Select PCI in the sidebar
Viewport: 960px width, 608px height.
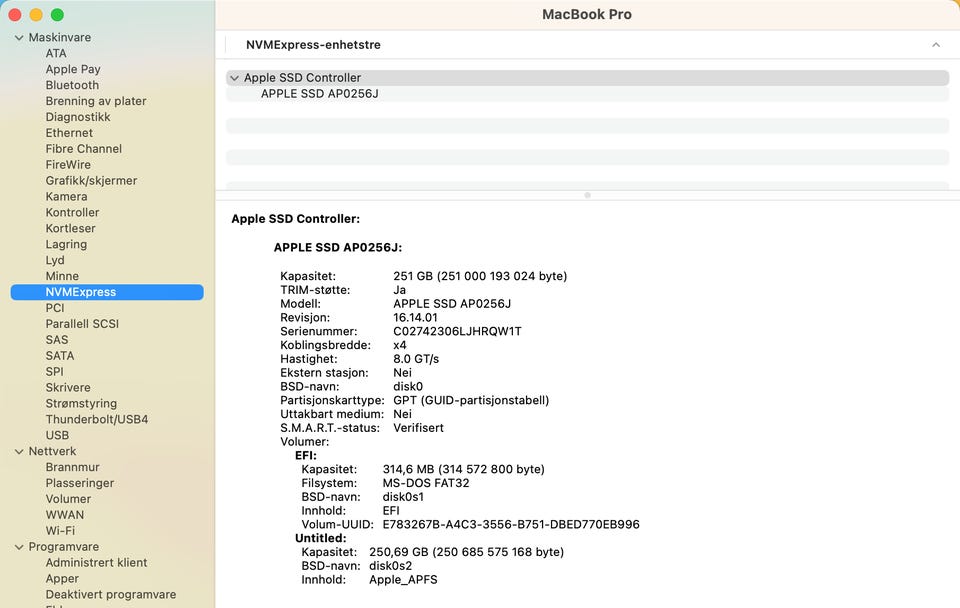[x=55, y=308]
